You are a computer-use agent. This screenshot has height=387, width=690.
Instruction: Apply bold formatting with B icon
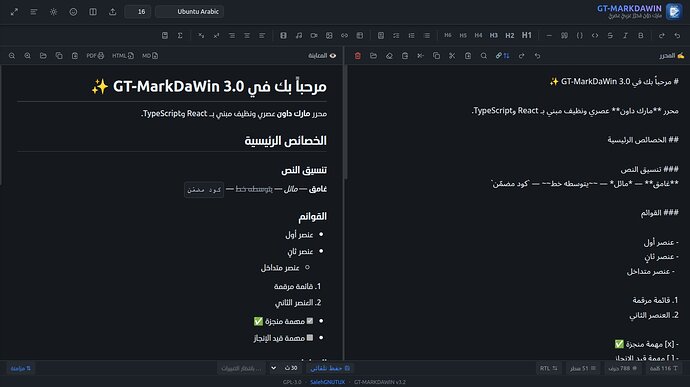(x=641, y=35)
